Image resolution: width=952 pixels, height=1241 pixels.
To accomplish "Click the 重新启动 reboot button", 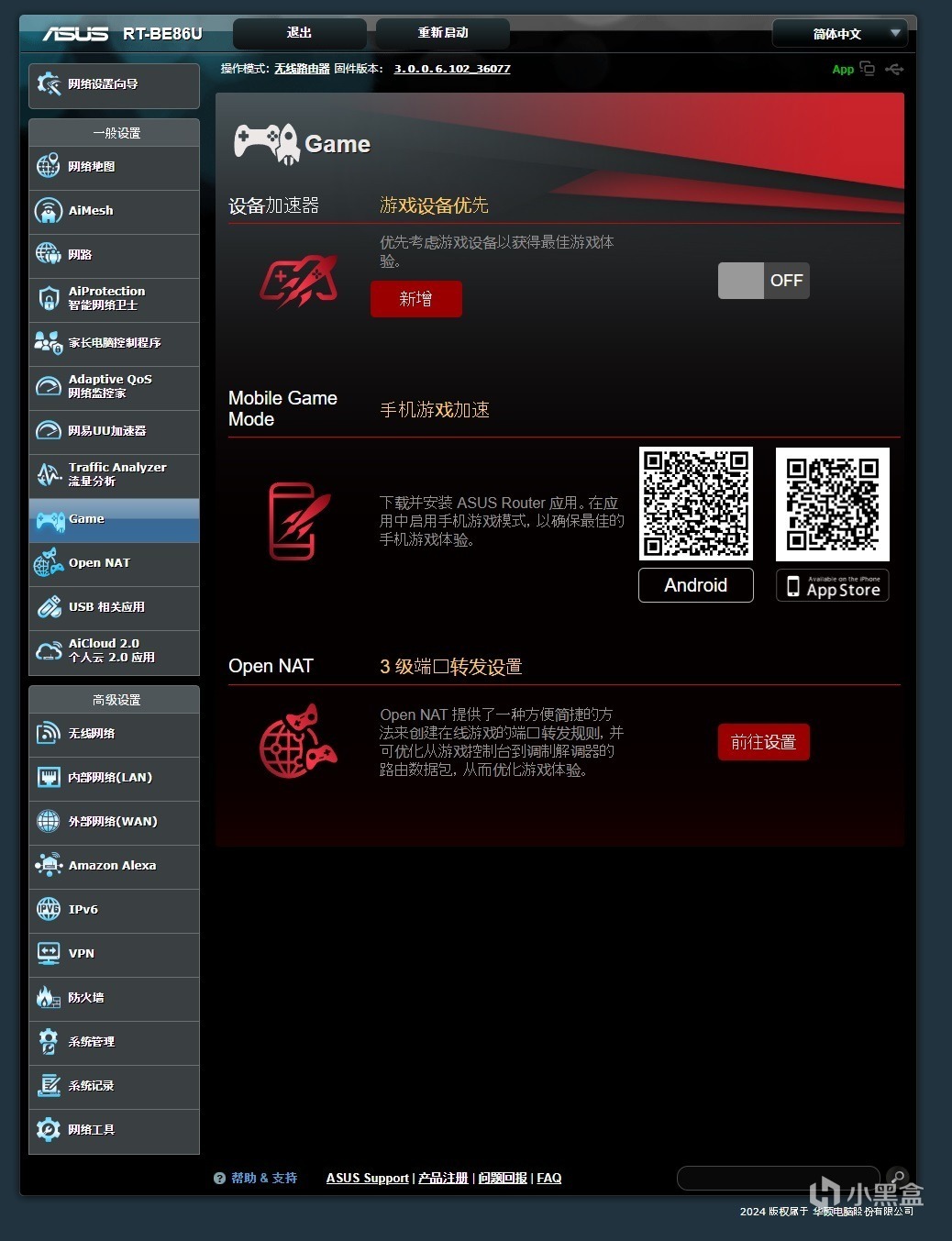I will pos(443,33).
